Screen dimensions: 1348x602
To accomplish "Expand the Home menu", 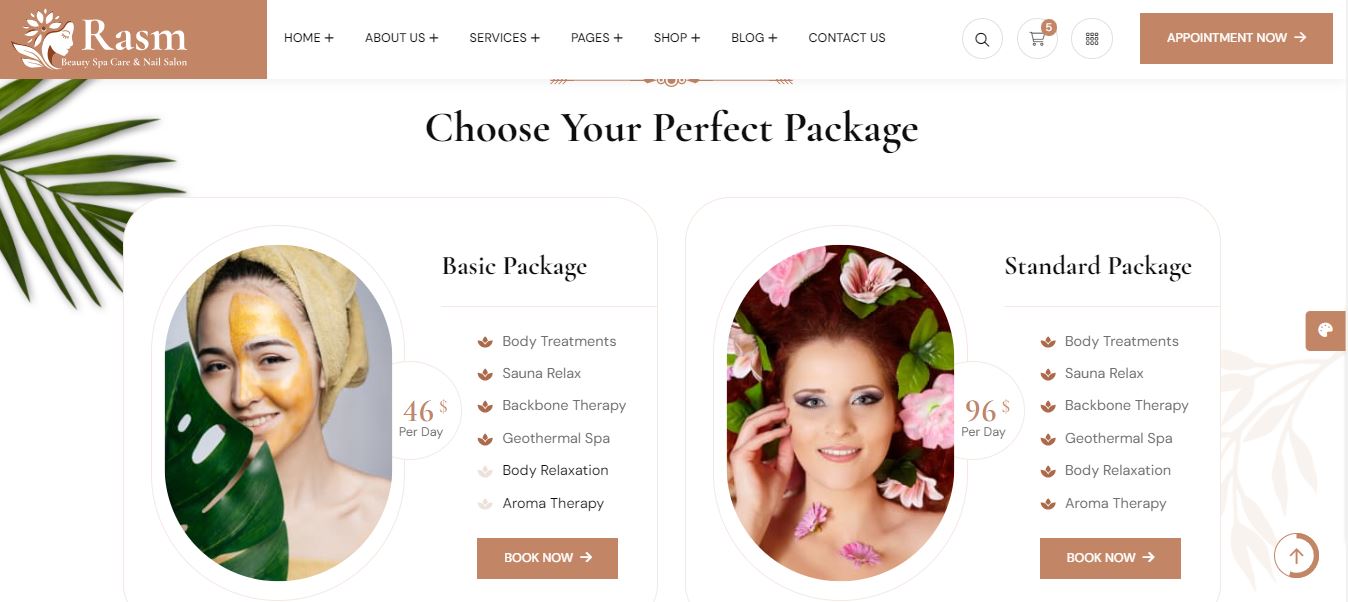I will coord(309,38).
